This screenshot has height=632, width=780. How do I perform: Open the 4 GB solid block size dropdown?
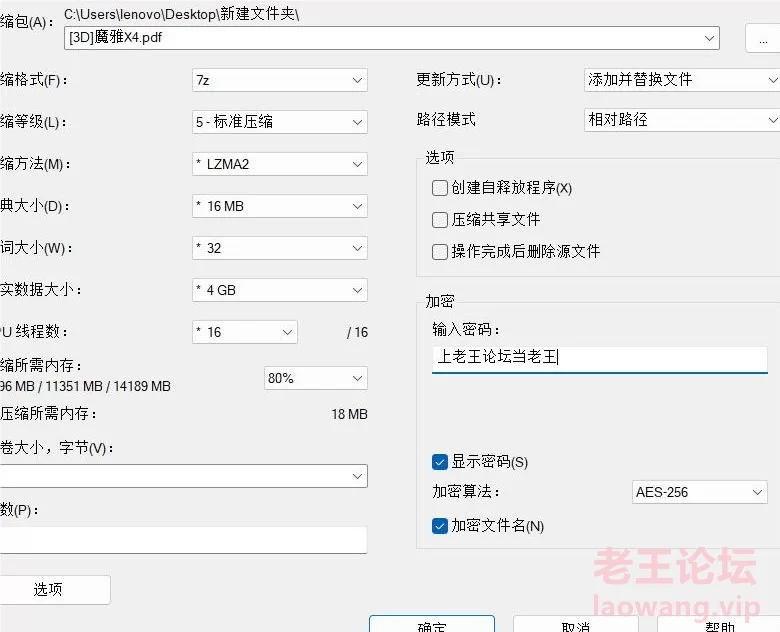tap(280, 290)
